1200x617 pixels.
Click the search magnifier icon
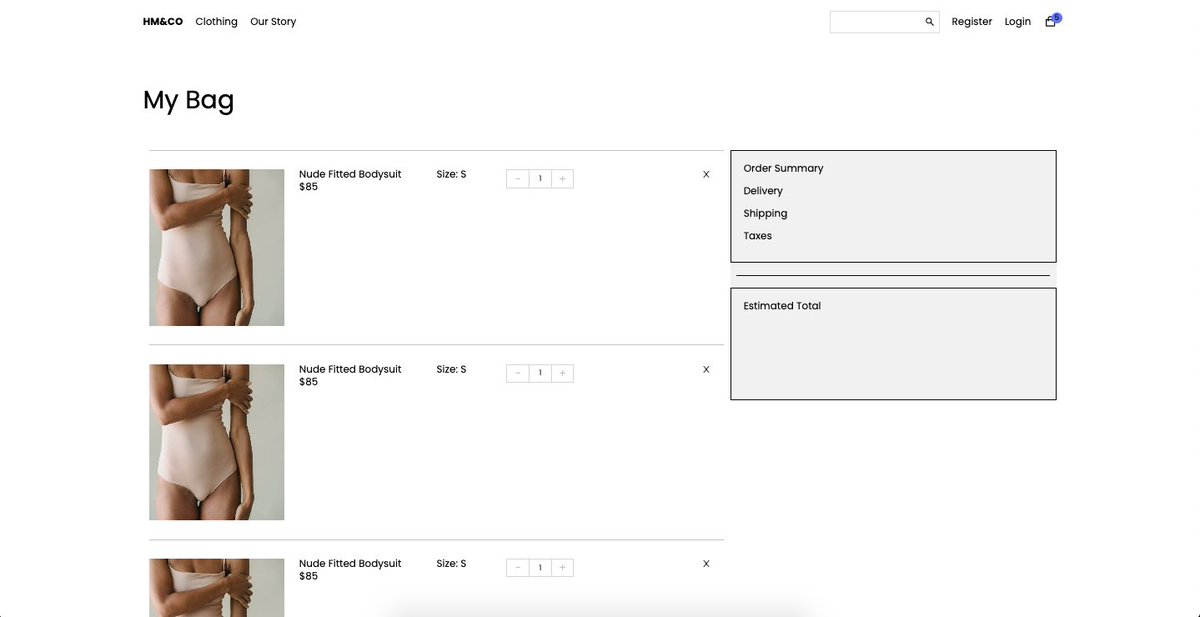[x=929, y=22]
